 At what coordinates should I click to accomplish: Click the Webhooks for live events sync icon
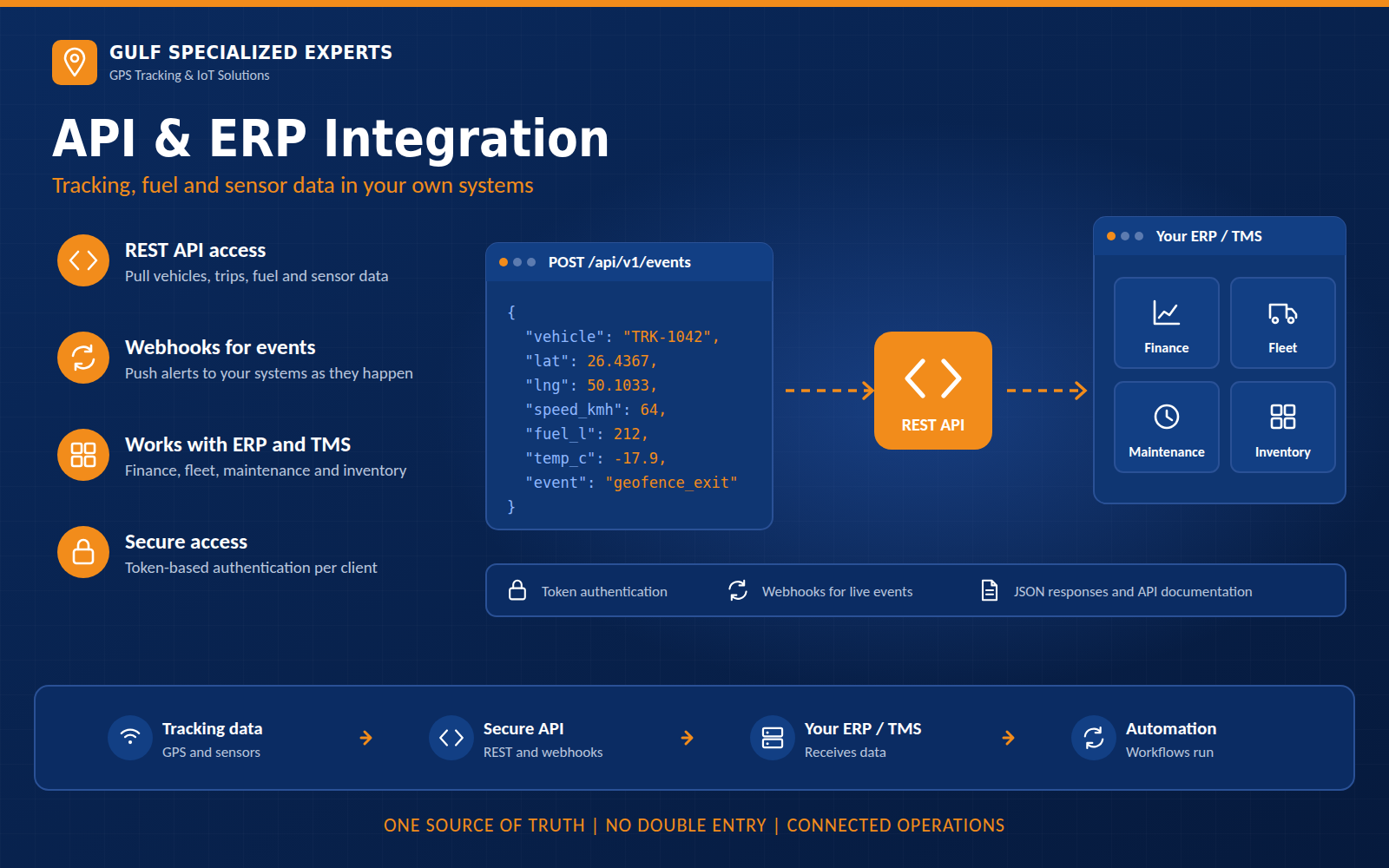click(738, 590)
